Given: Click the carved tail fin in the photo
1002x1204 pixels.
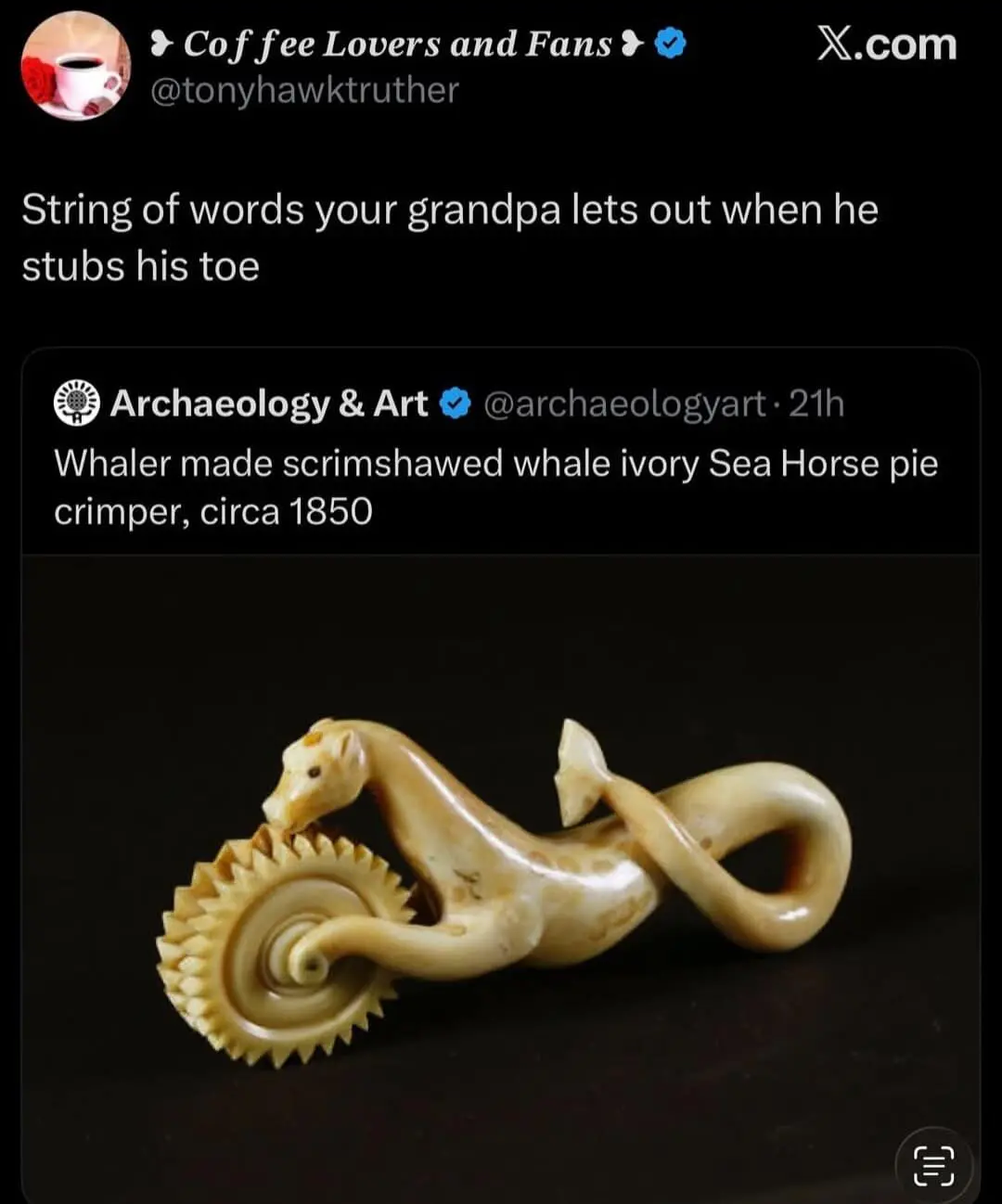Looking at the screenshot, I should click(x=580, y=768).
